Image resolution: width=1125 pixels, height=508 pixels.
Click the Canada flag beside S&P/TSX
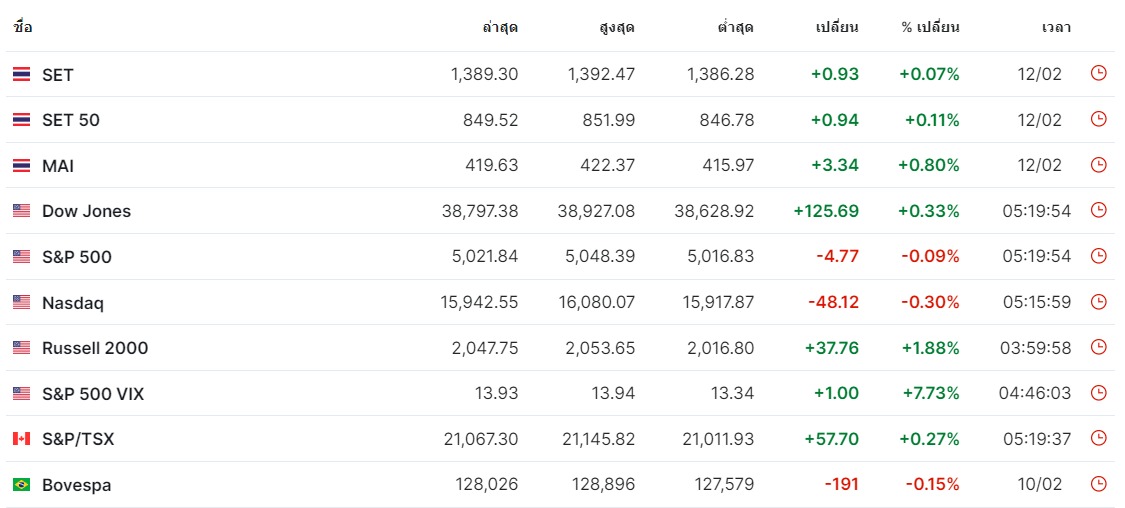click(21, 439)
